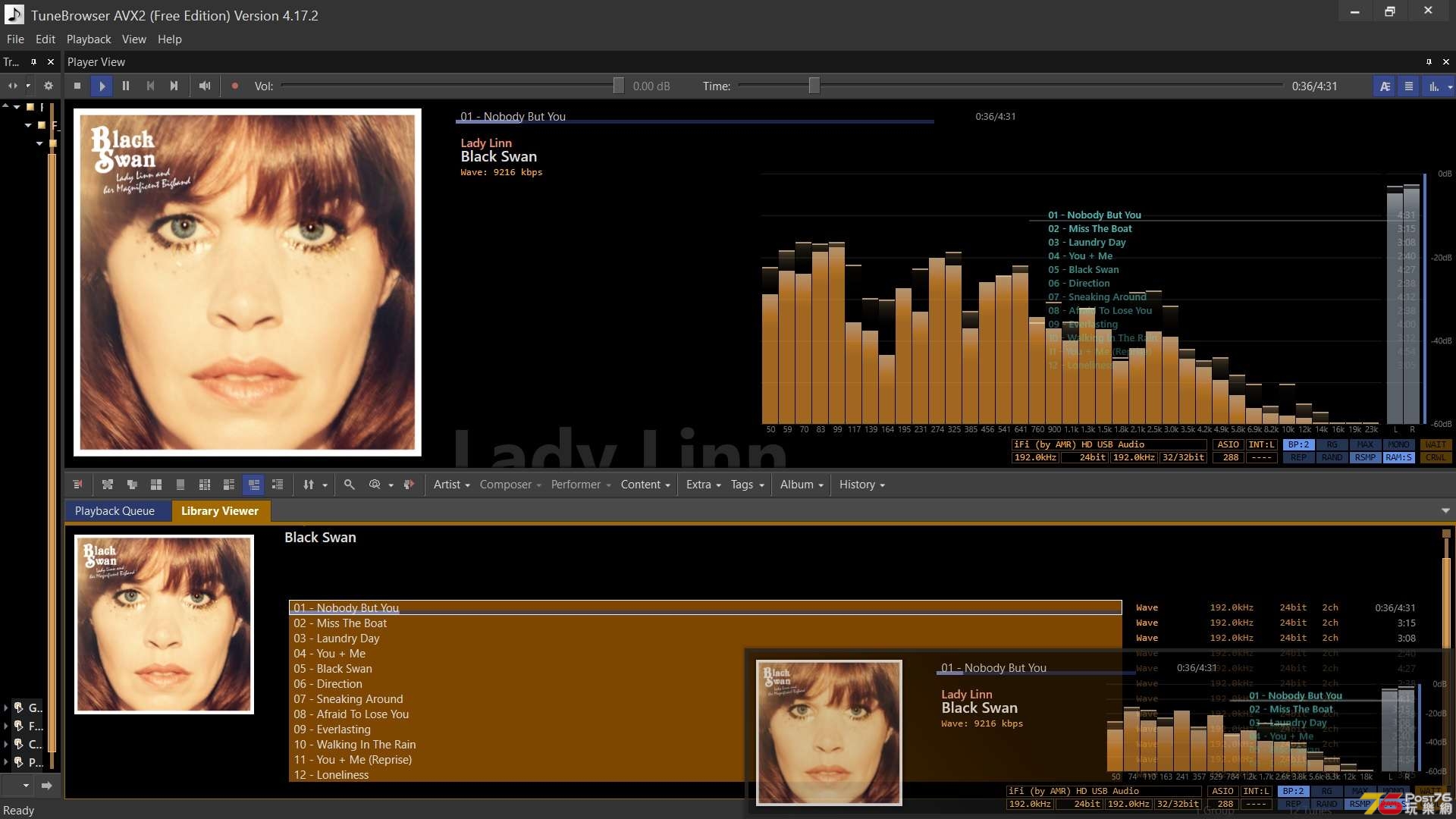
Task: Open the Album filter dropdown
Action: (802, 485)
